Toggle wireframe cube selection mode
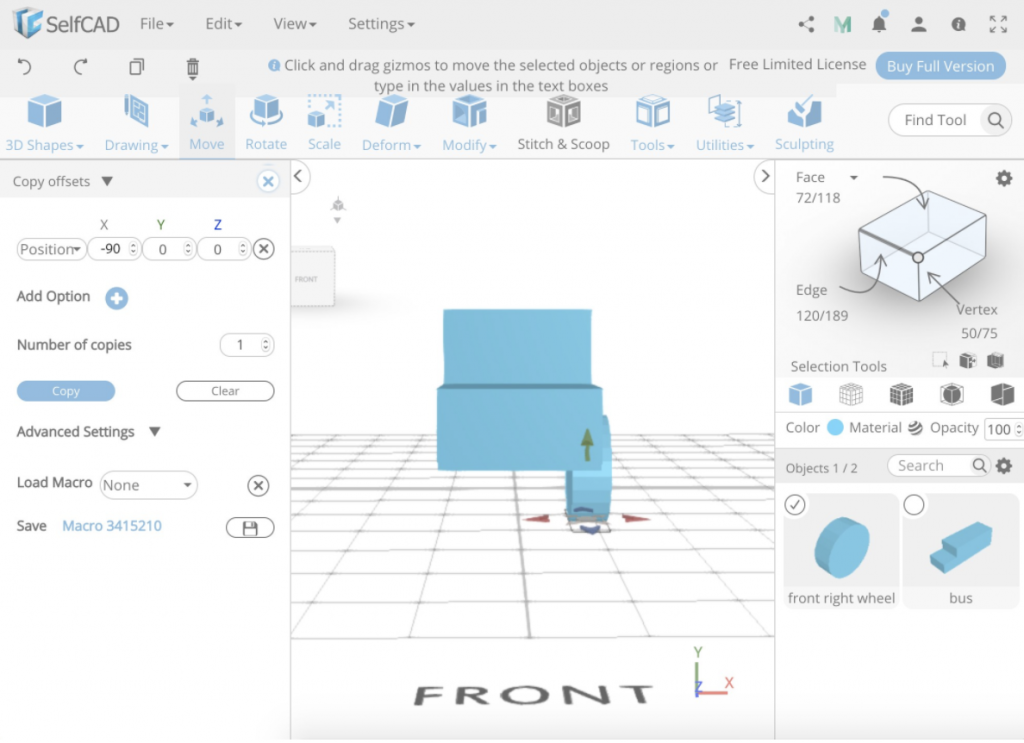 (850, 394)
